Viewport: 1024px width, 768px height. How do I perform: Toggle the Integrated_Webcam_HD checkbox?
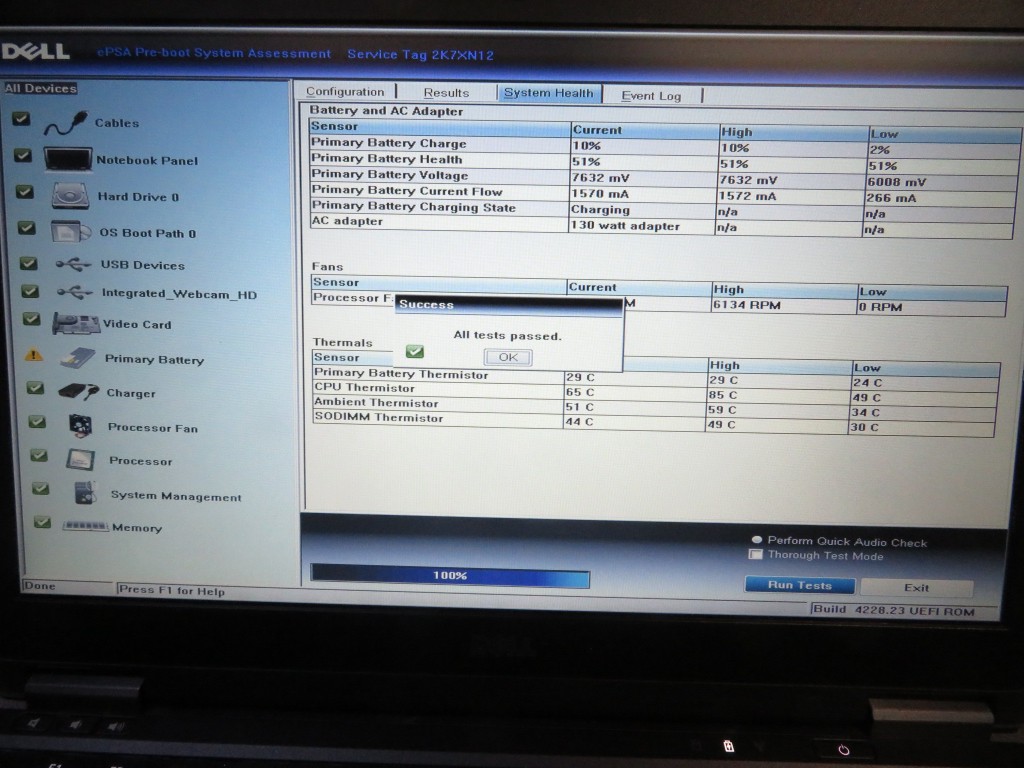tap(30, 291)
